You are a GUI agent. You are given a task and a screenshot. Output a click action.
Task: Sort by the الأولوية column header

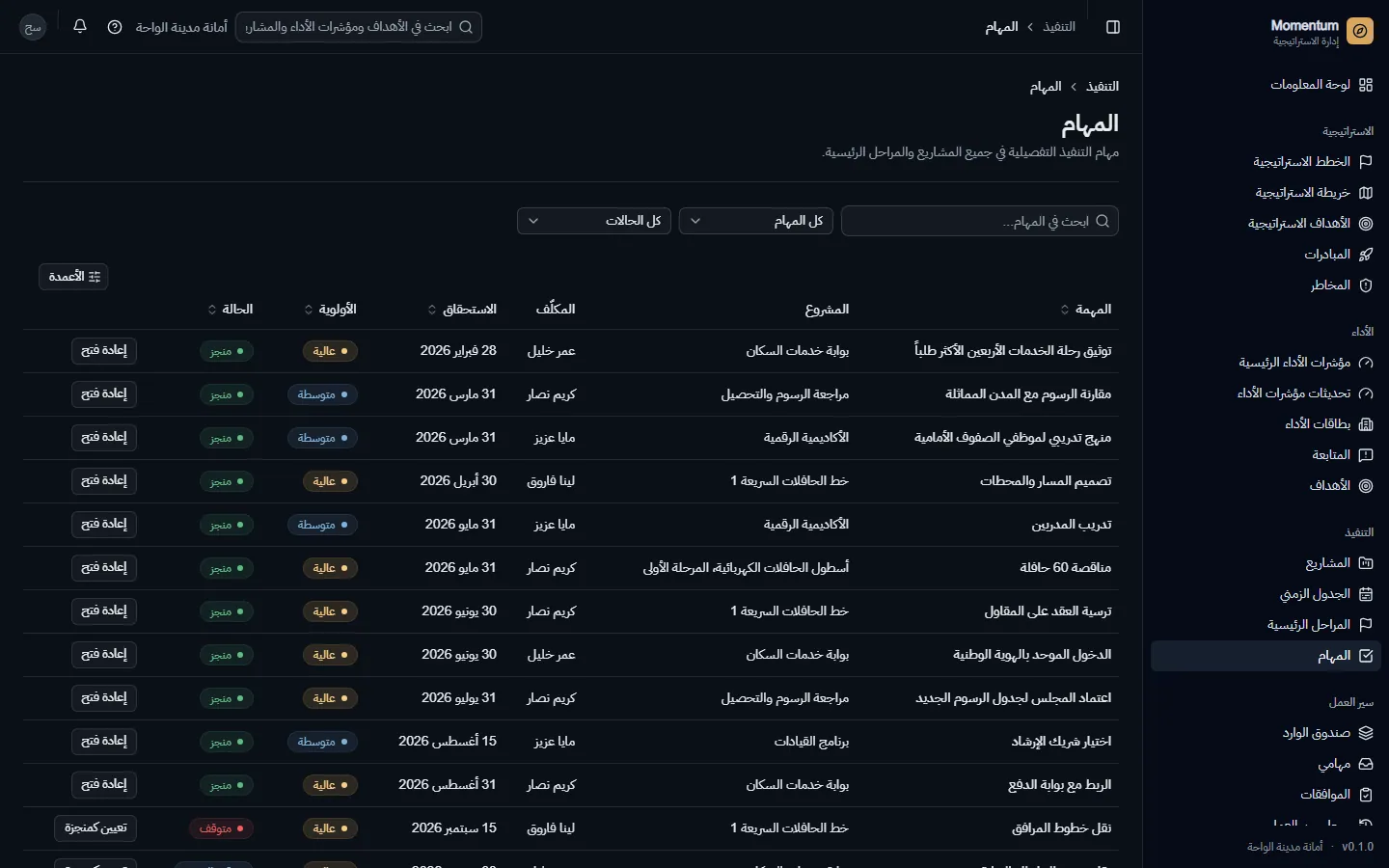click(330, 310)
